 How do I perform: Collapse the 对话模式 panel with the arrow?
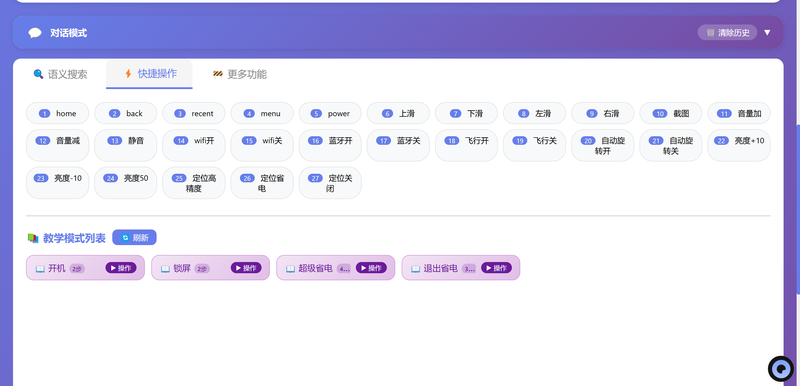click(x=767, y=33)
